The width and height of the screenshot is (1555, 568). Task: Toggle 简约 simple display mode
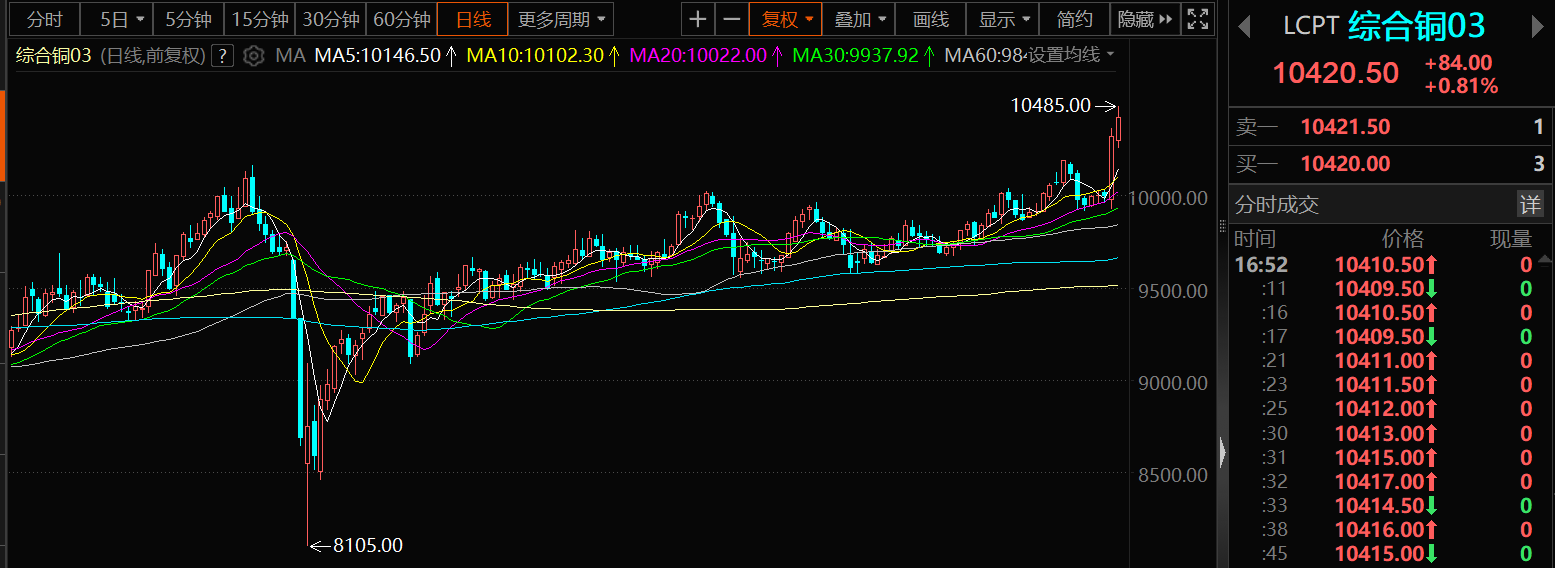(x=1074, y=19)
